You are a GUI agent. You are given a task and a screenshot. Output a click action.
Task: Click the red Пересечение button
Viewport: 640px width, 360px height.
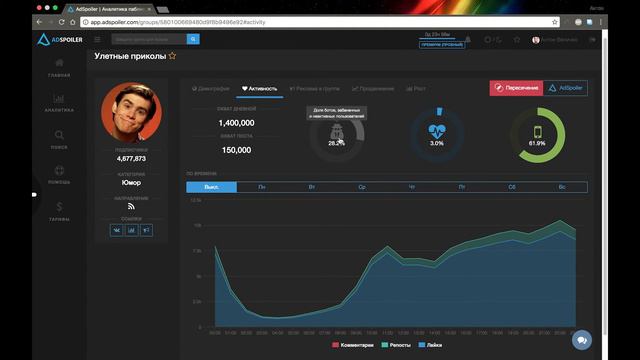point(516,88)
